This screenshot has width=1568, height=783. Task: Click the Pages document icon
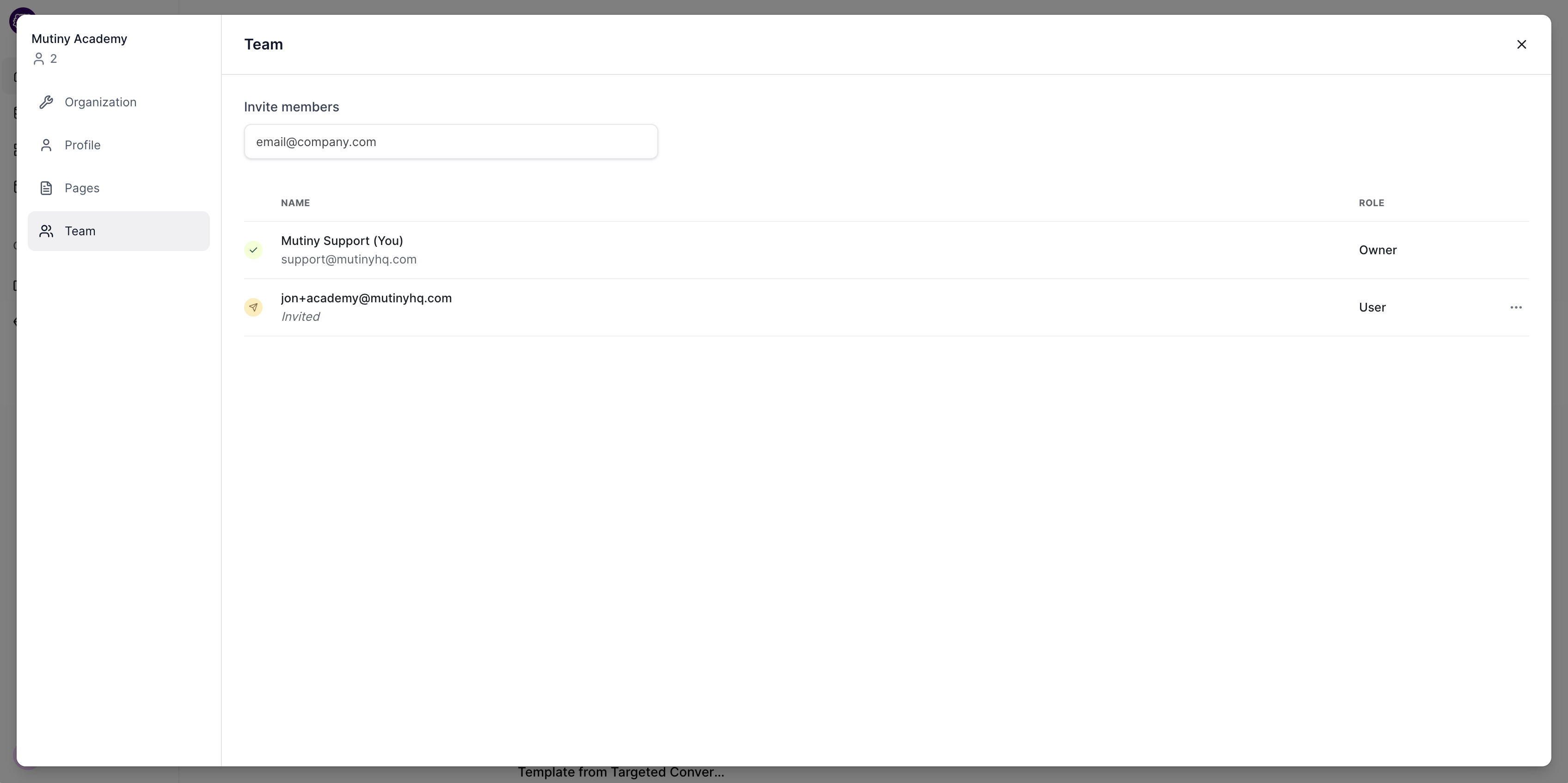tap(47, 188)
